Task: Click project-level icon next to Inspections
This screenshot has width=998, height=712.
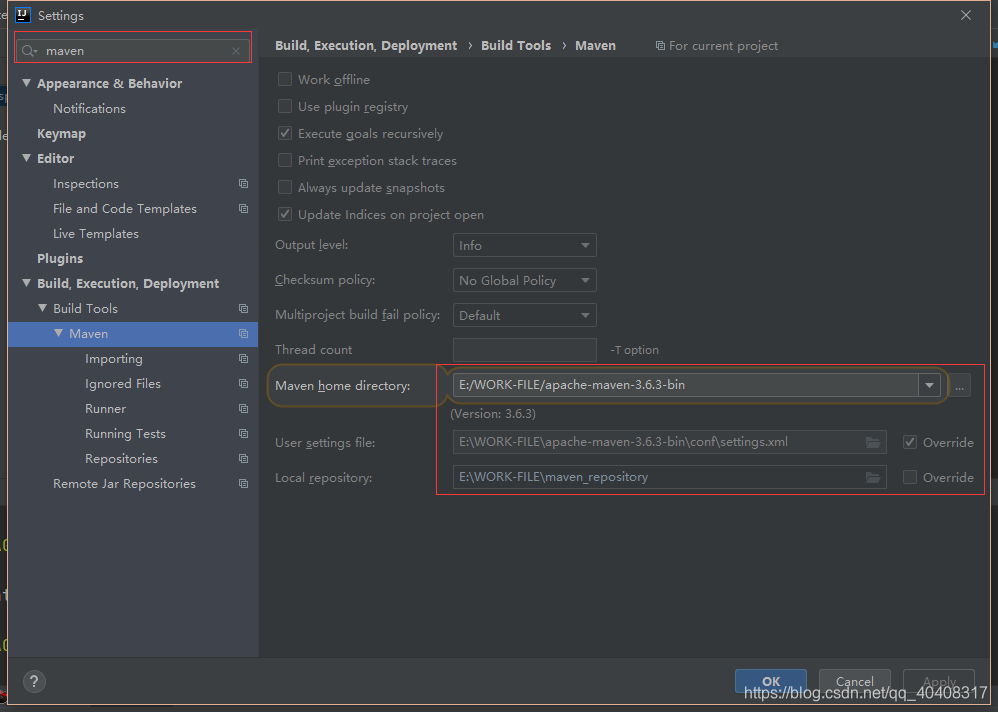Action: pyautogui.click(x=243, y=183)
